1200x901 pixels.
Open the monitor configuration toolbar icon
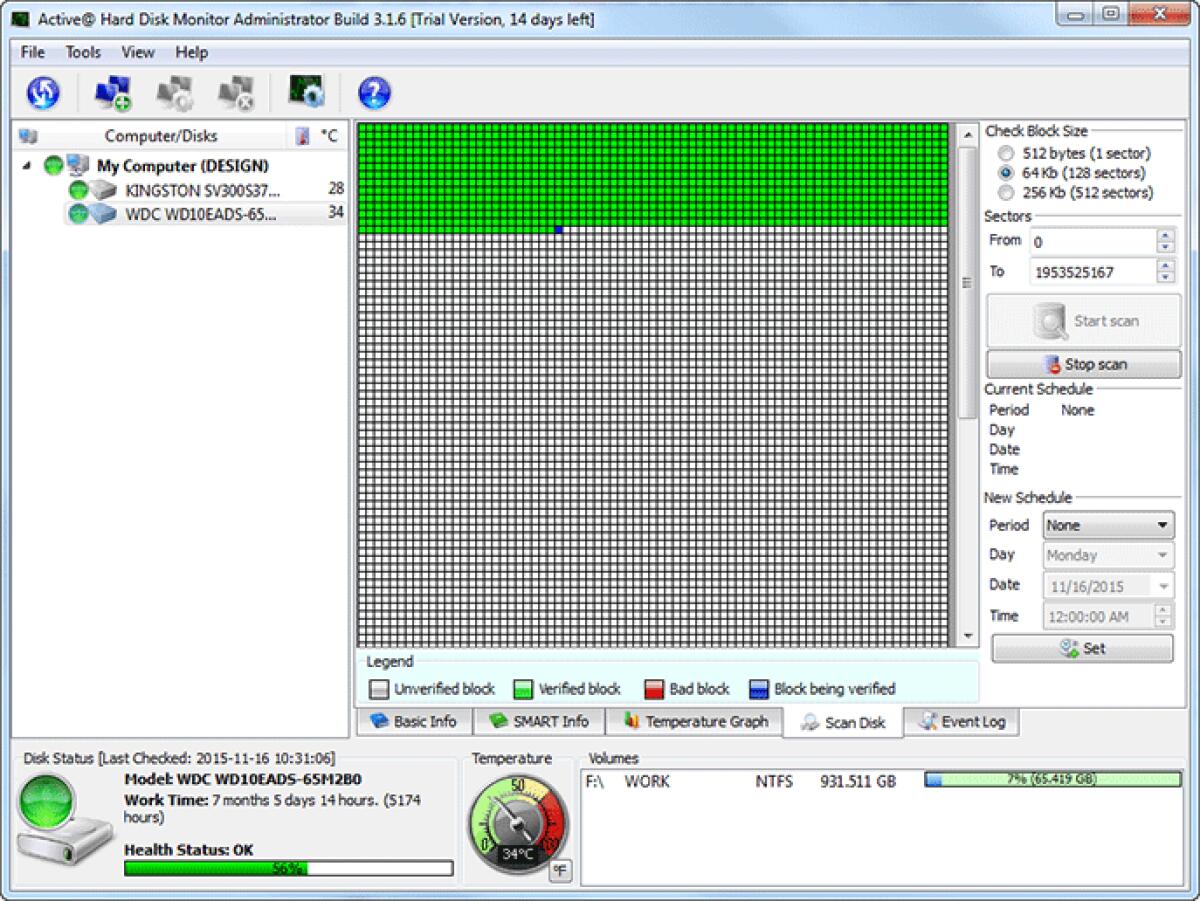[x=307, y=92]
